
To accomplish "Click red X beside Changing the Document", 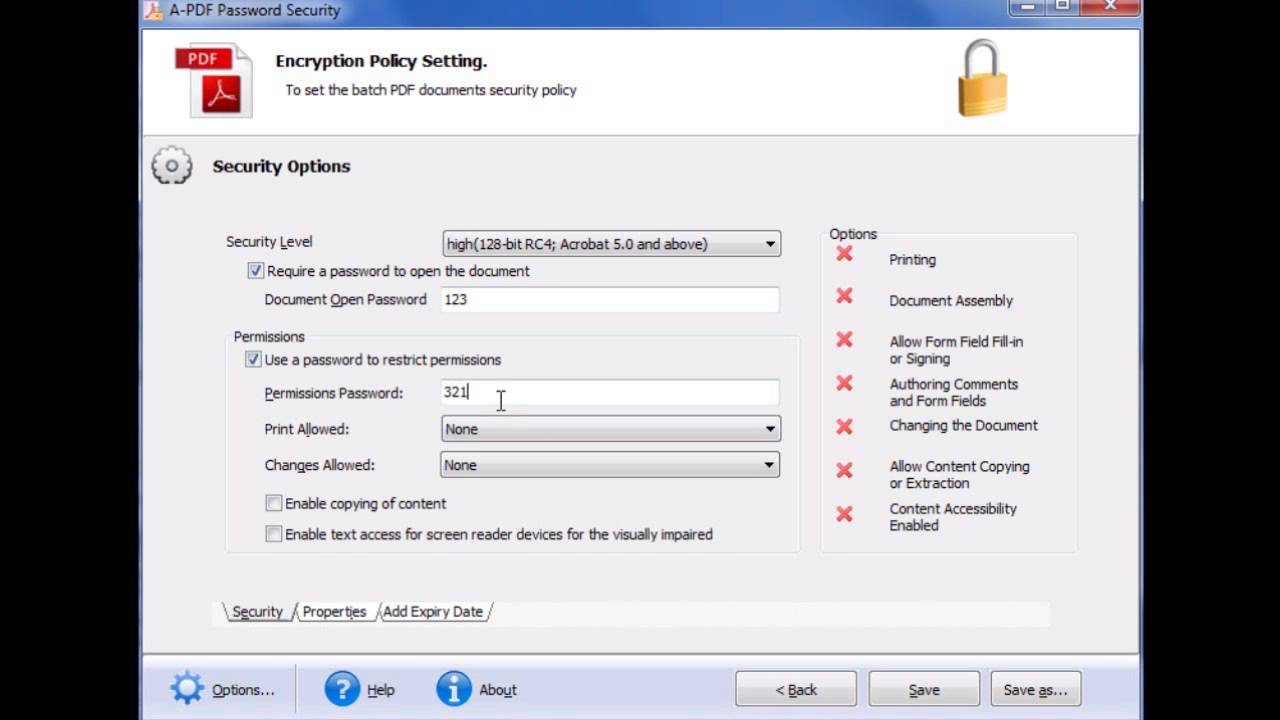I will click(845, 426).
